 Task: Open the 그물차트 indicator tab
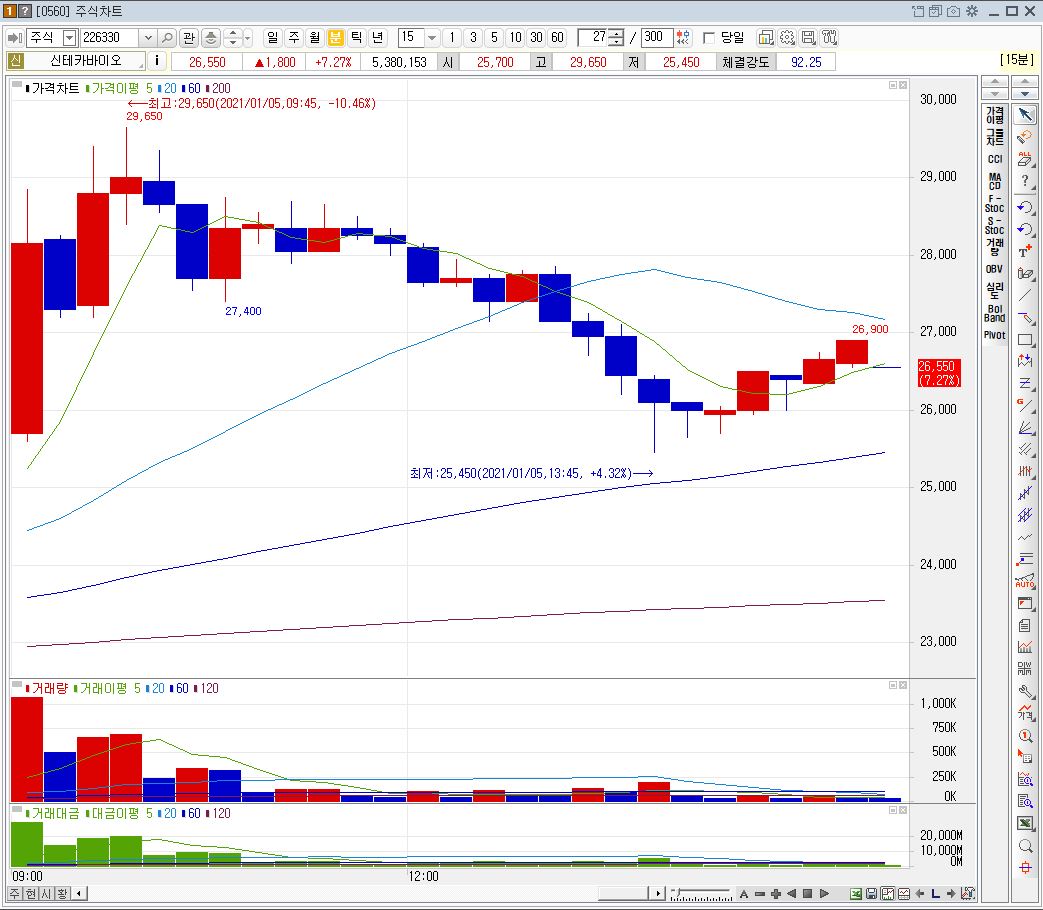pos(994,137)
